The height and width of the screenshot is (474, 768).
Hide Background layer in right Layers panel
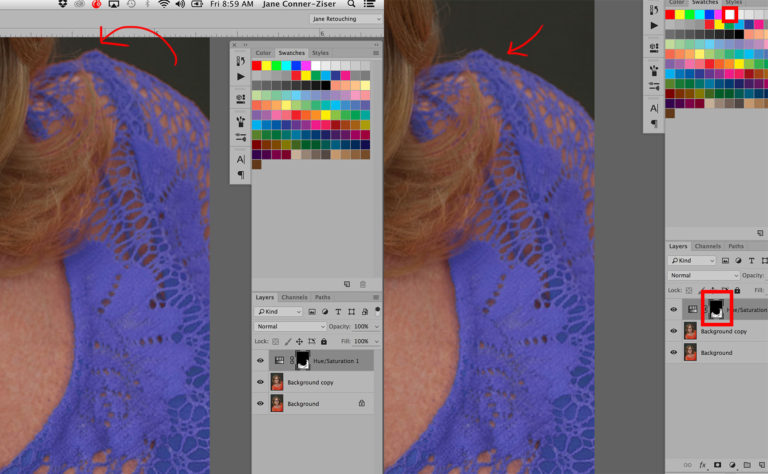tap(673, 352)
